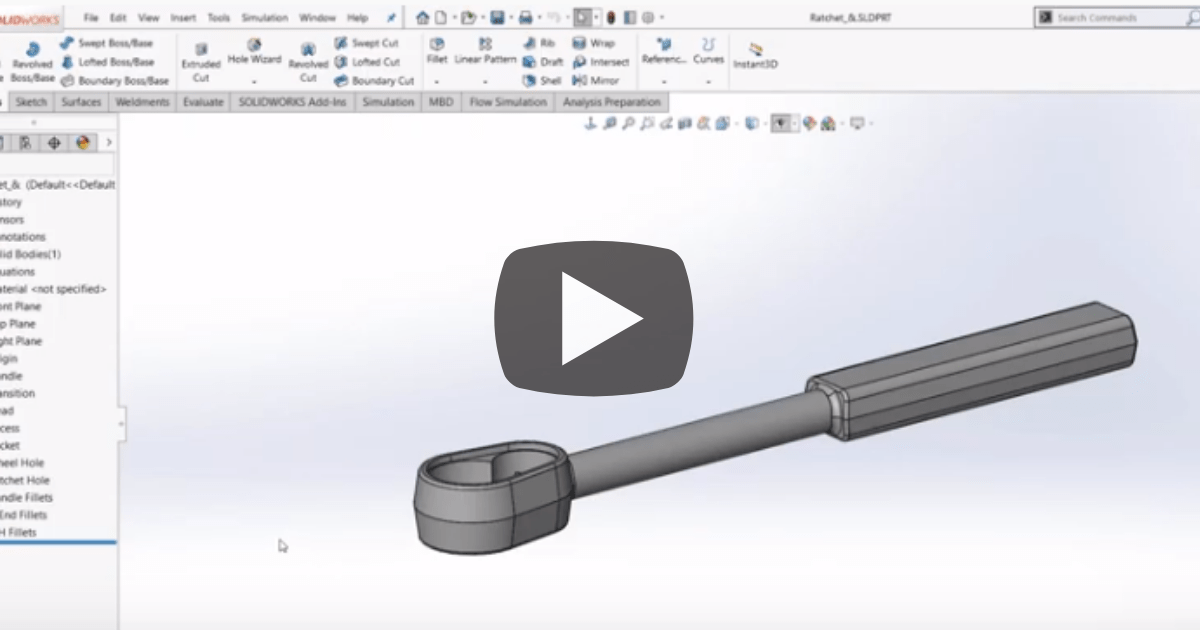Select the Swept Cut tool
The width and height of the screenshot is (1200, 630).
[x=366, y=44]
